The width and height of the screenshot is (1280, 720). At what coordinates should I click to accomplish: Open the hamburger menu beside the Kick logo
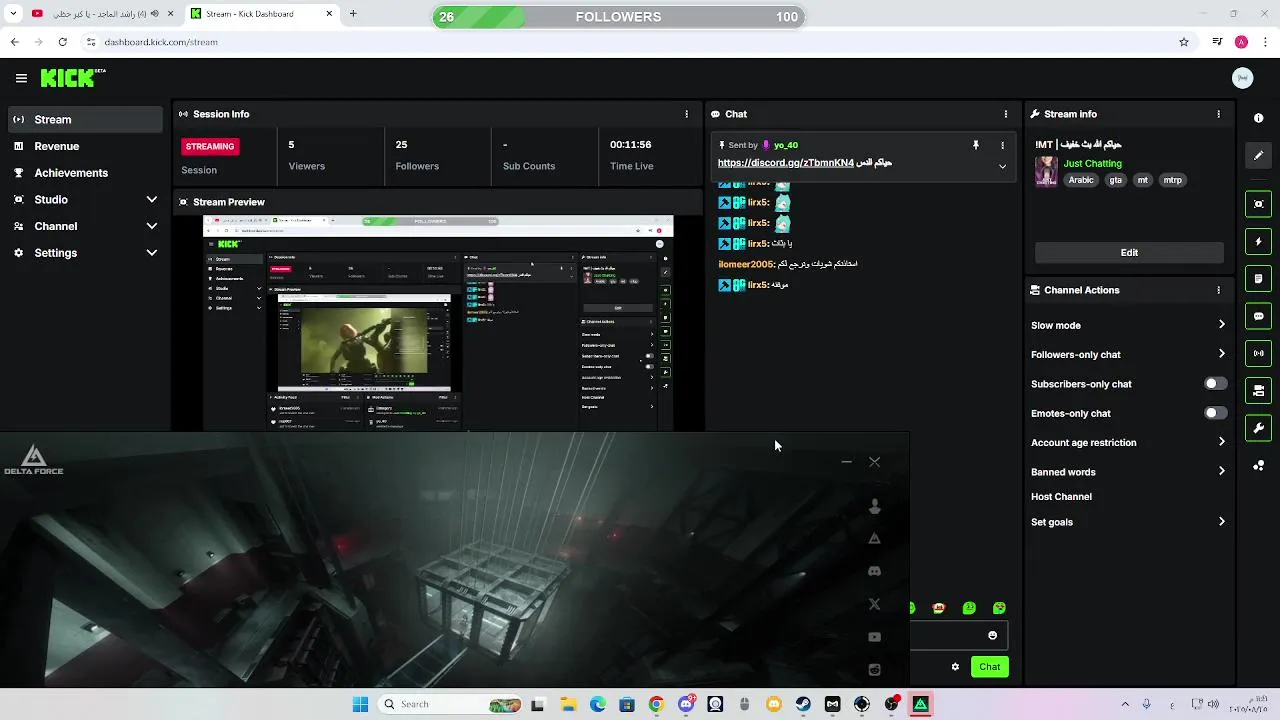point(21,78)
